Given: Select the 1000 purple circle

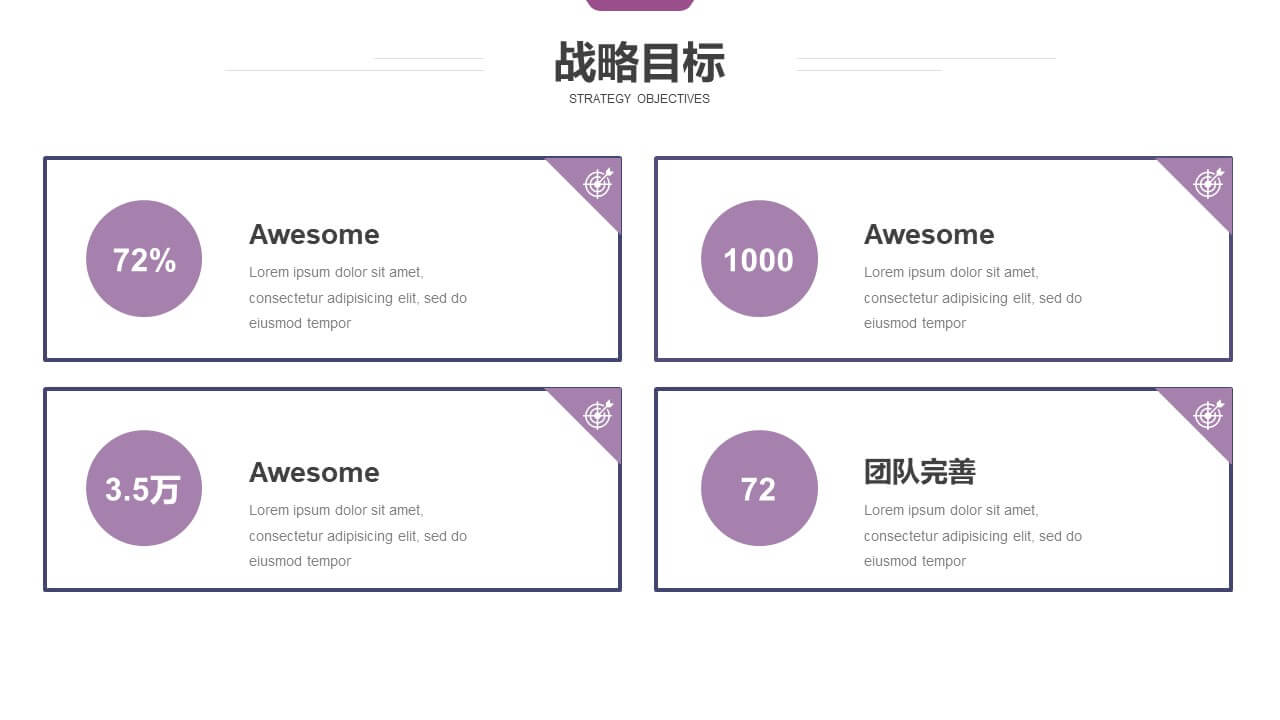Looking at the screenshot, I should (759, 259).
